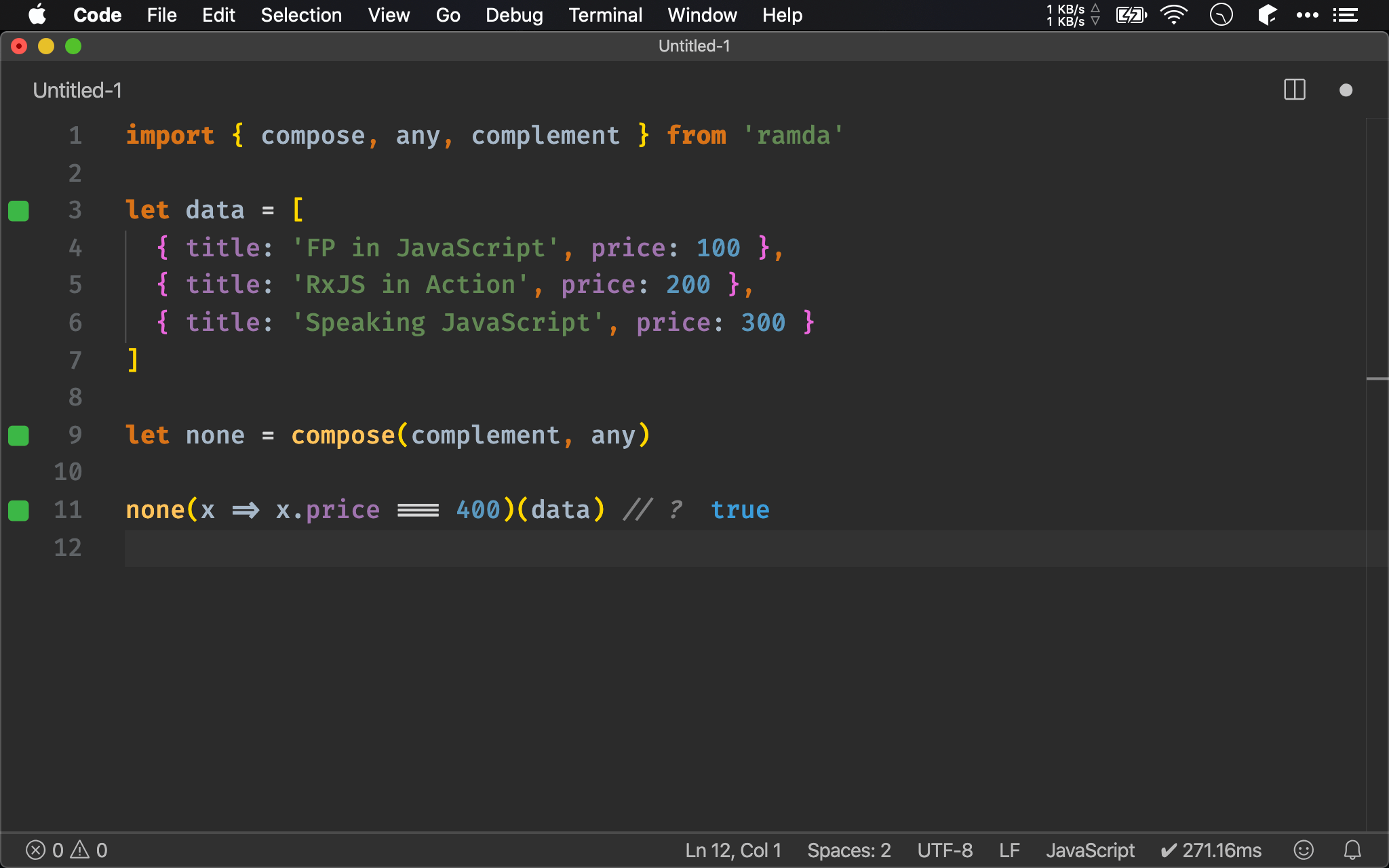Screen dimensions: 1389x868
Task: Click the price value 100
Action: click(x=718, y=248)
